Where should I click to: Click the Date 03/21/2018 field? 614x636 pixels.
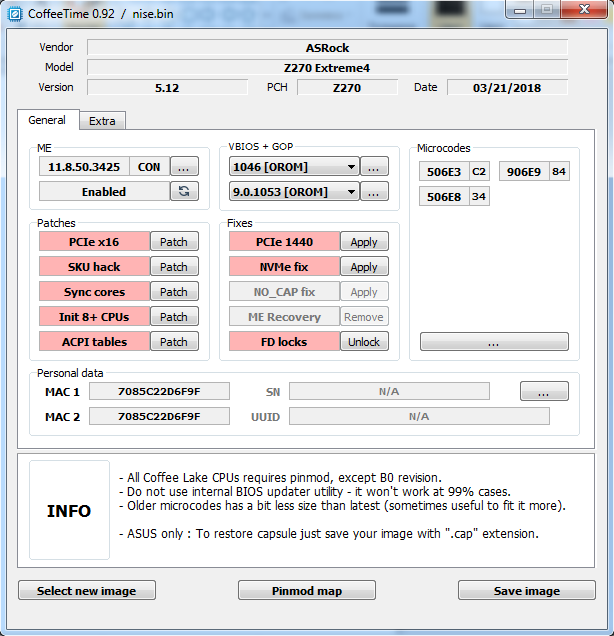click(x=507, y=87)
